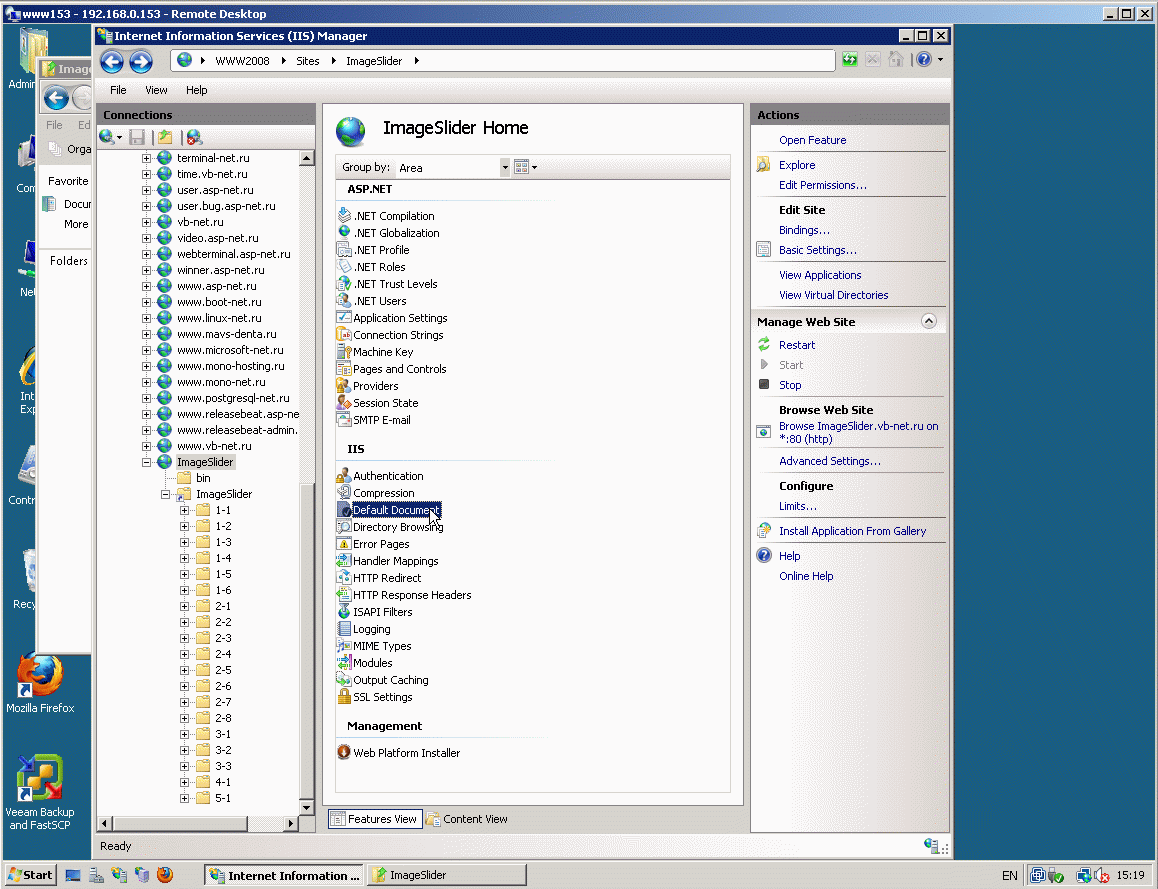Viewport: 1158px width, 889px height.
Task: Open the Modules feature
Action: (365, 662)
